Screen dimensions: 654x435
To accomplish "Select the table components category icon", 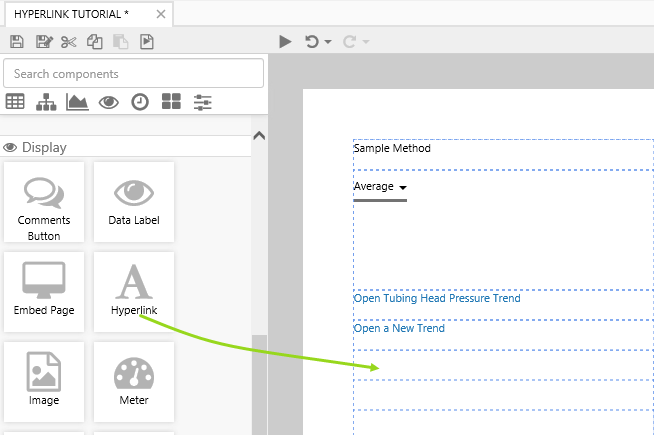I will tap(15, 101).
